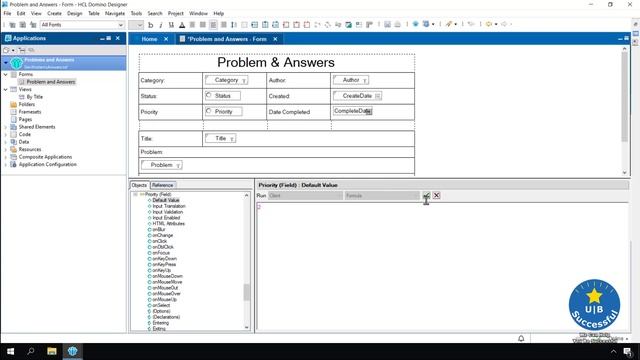Select Application Configuration tree item
640x360 pixels.
tap(47, 164)
